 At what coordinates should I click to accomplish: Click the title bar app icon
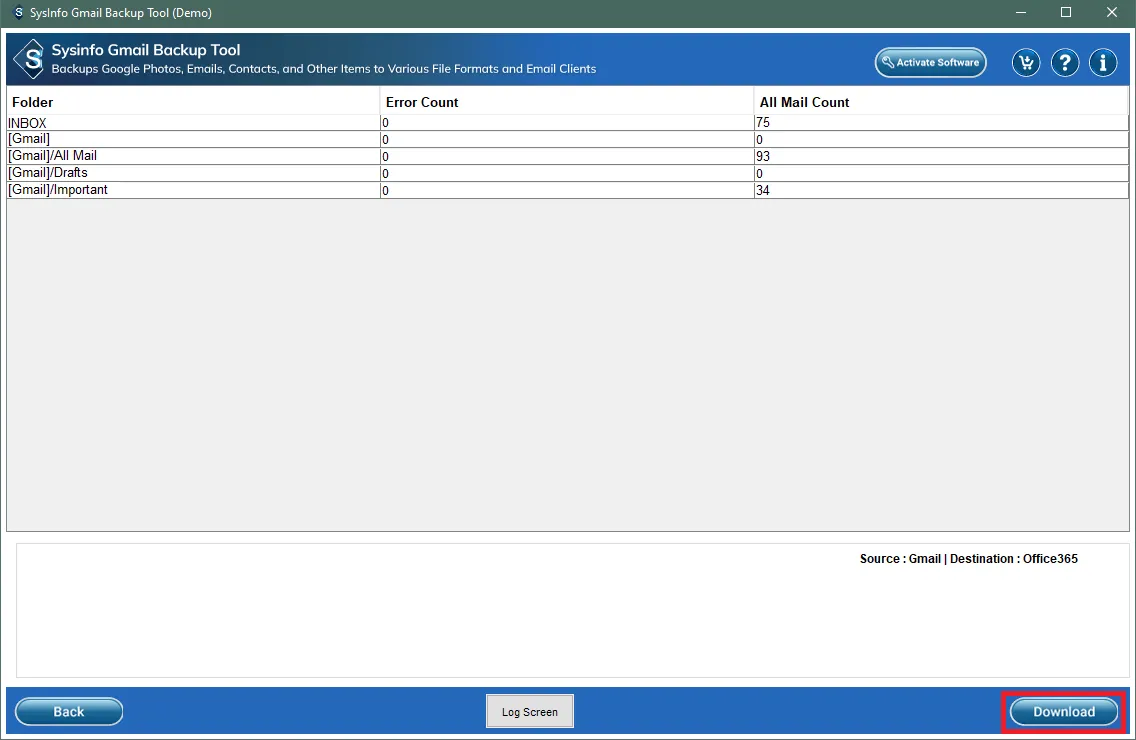pos(18,12)
